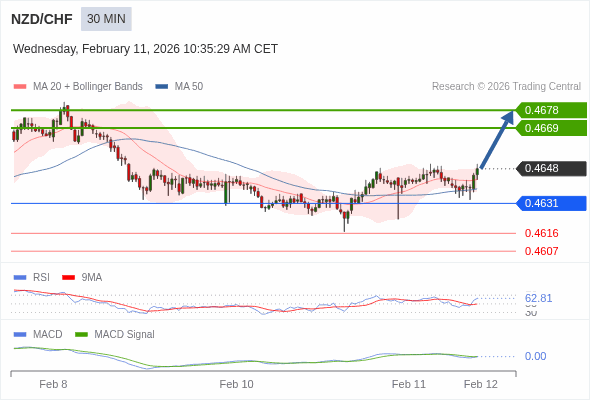
Task: Click the 0.4607 support level value
Action: 541,251
